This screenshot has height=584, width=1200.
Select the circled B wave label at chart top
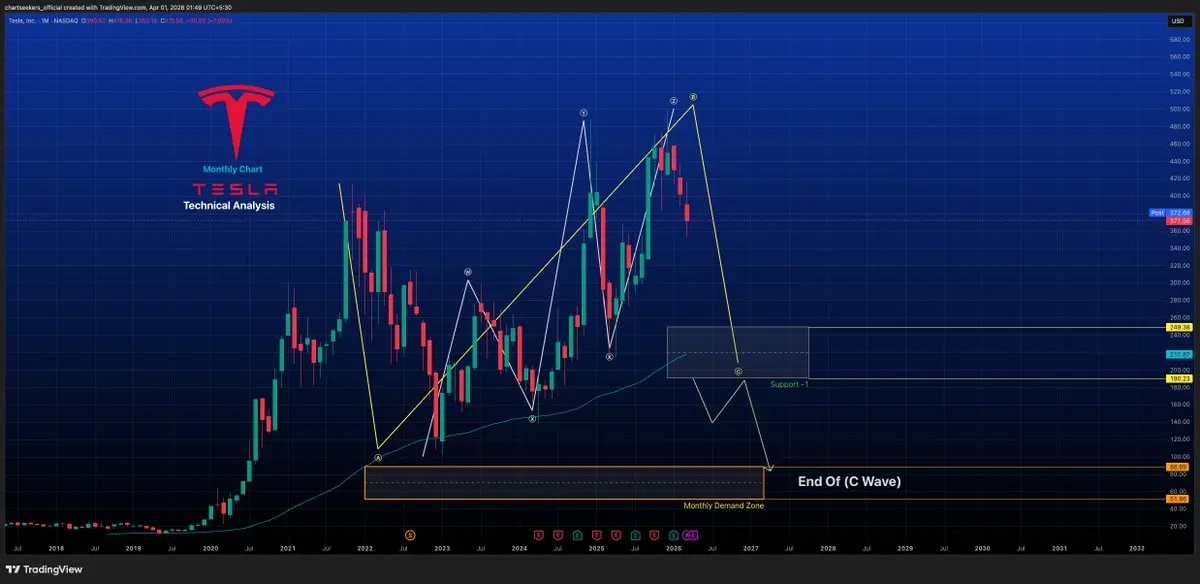[x=693, y=97]
